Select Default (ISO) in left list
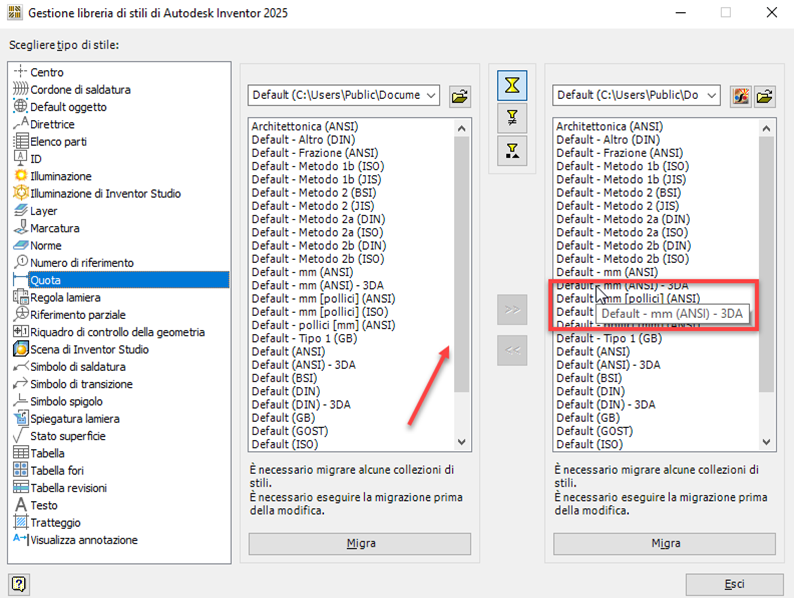794x598 pixels. tap(285, 444)
